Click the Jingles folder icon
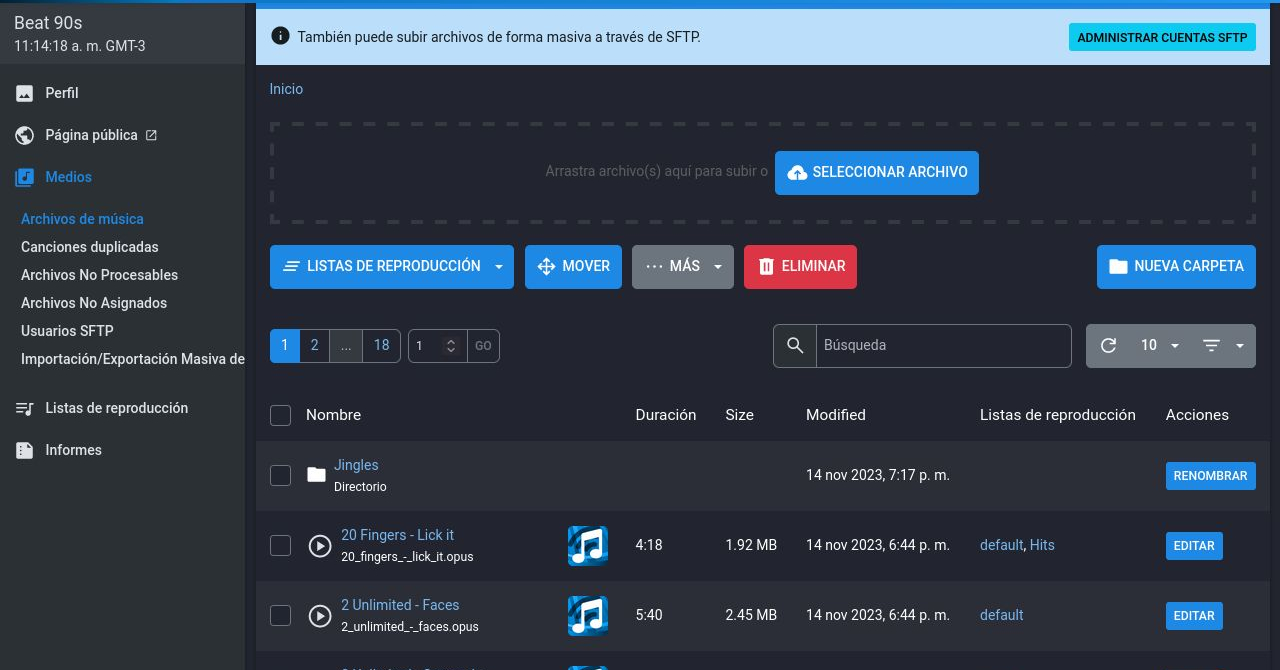This screenshot has height=670, width=1280. (316, 475)
